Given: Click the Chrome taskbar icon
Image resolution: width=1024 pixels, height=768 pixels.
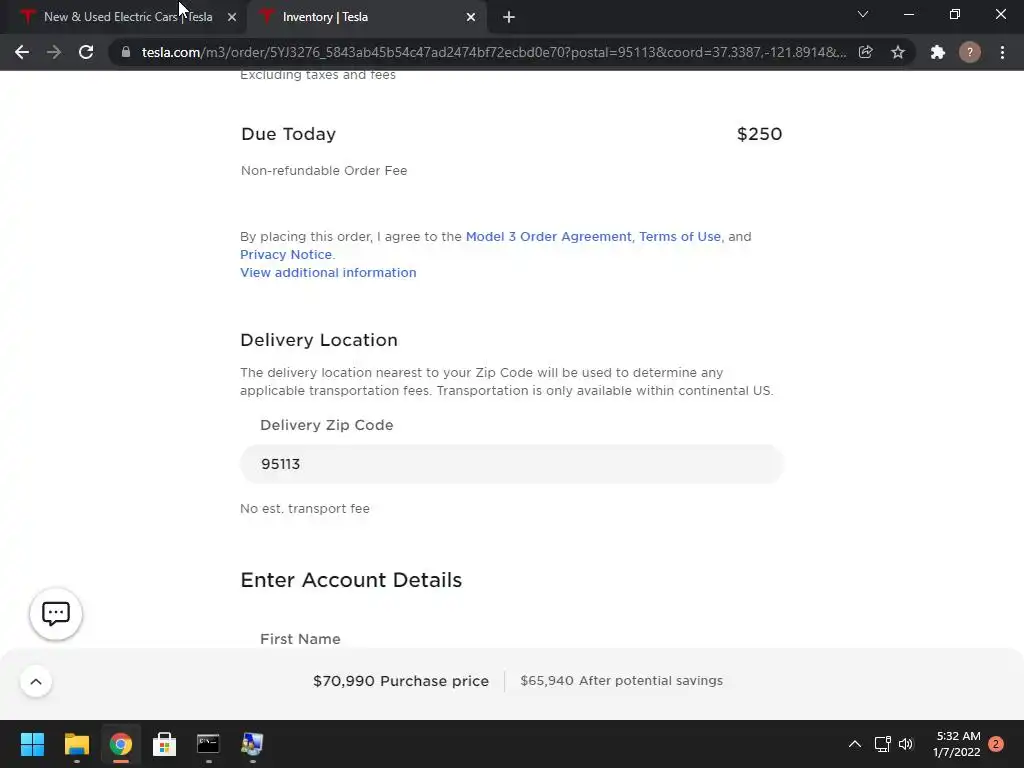Looking at the screenshot, I should (x=121, y=744).
